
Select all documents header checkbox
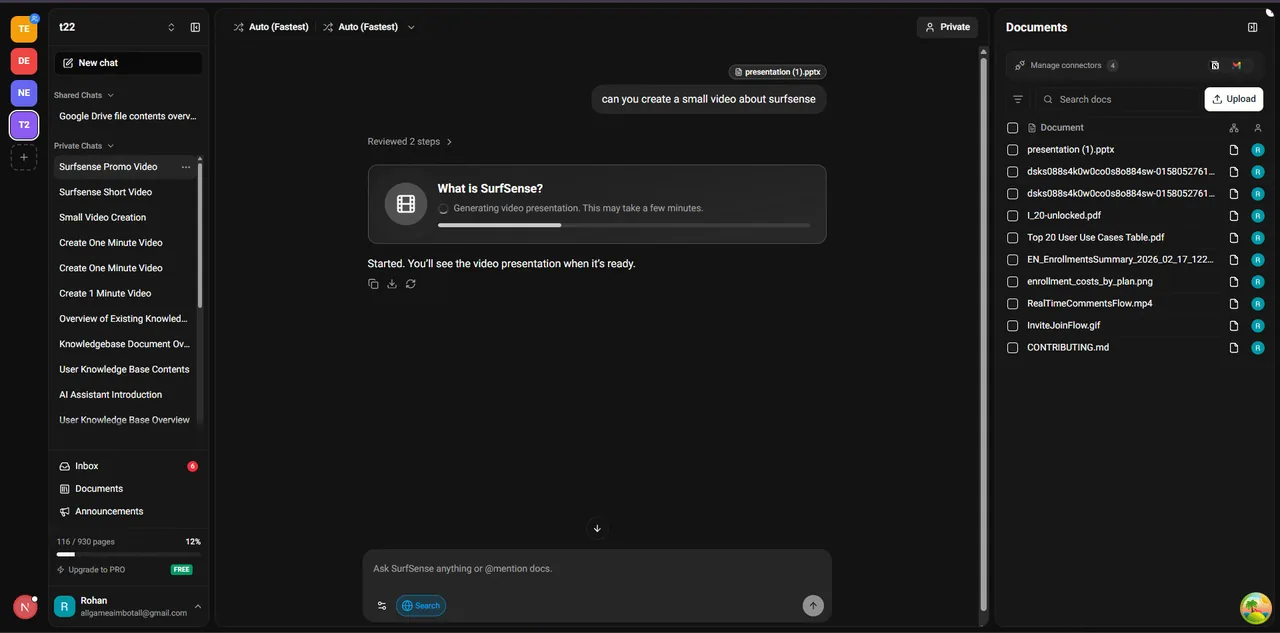pyautogui.click(x=1013, y=128)
